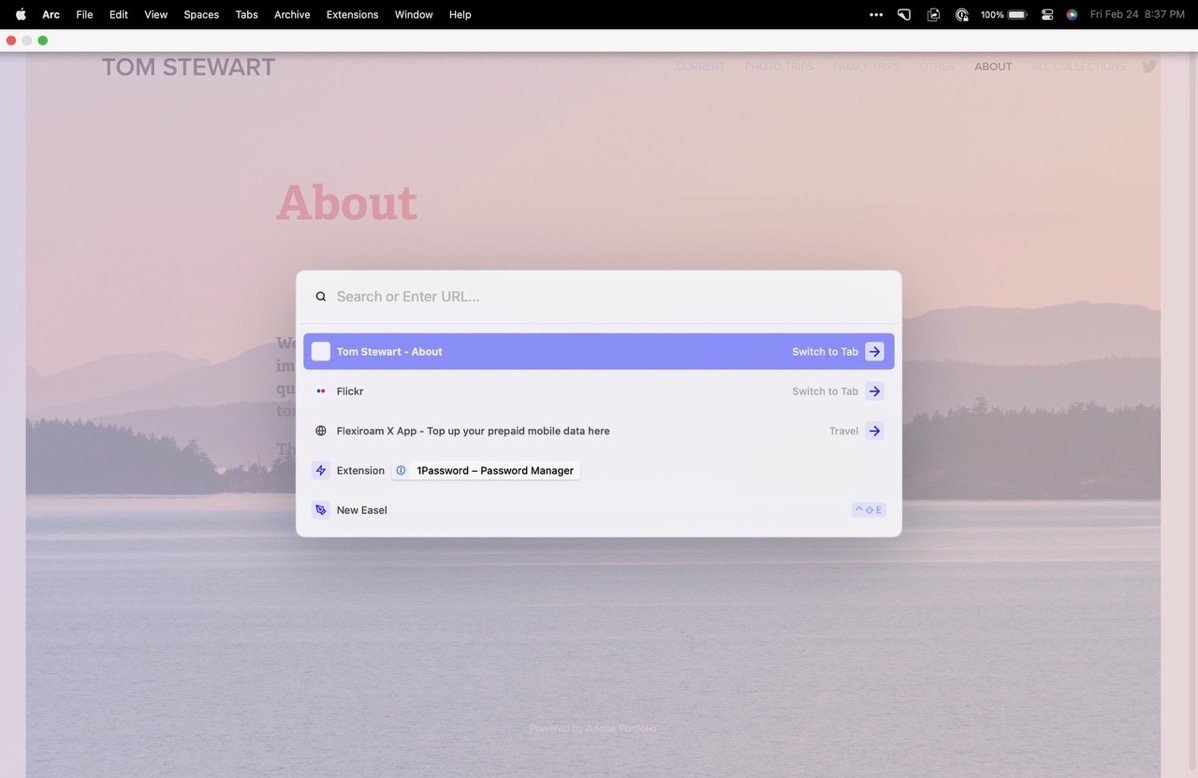Open the Apple menu
This screenshot has width=1198, height=778.
[x=21, y=15]
